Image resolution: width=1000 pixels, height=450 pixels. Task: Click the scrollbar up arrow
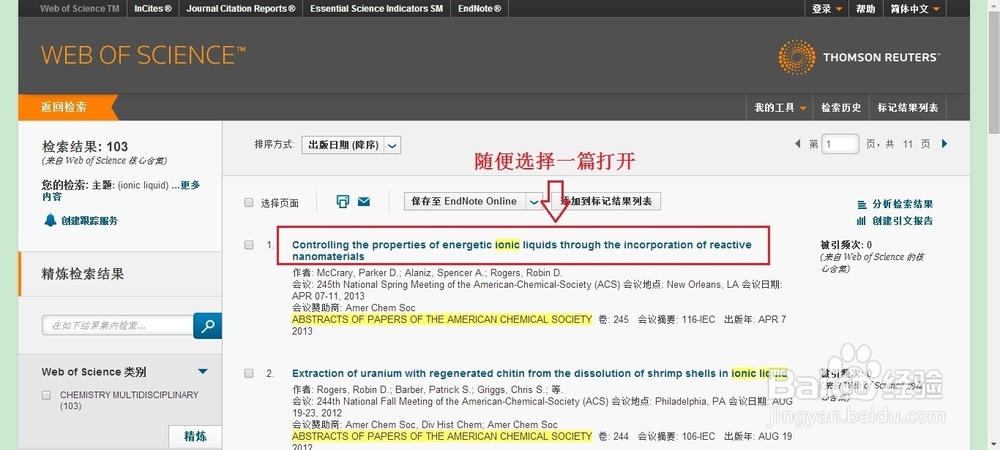click(994, 4)
